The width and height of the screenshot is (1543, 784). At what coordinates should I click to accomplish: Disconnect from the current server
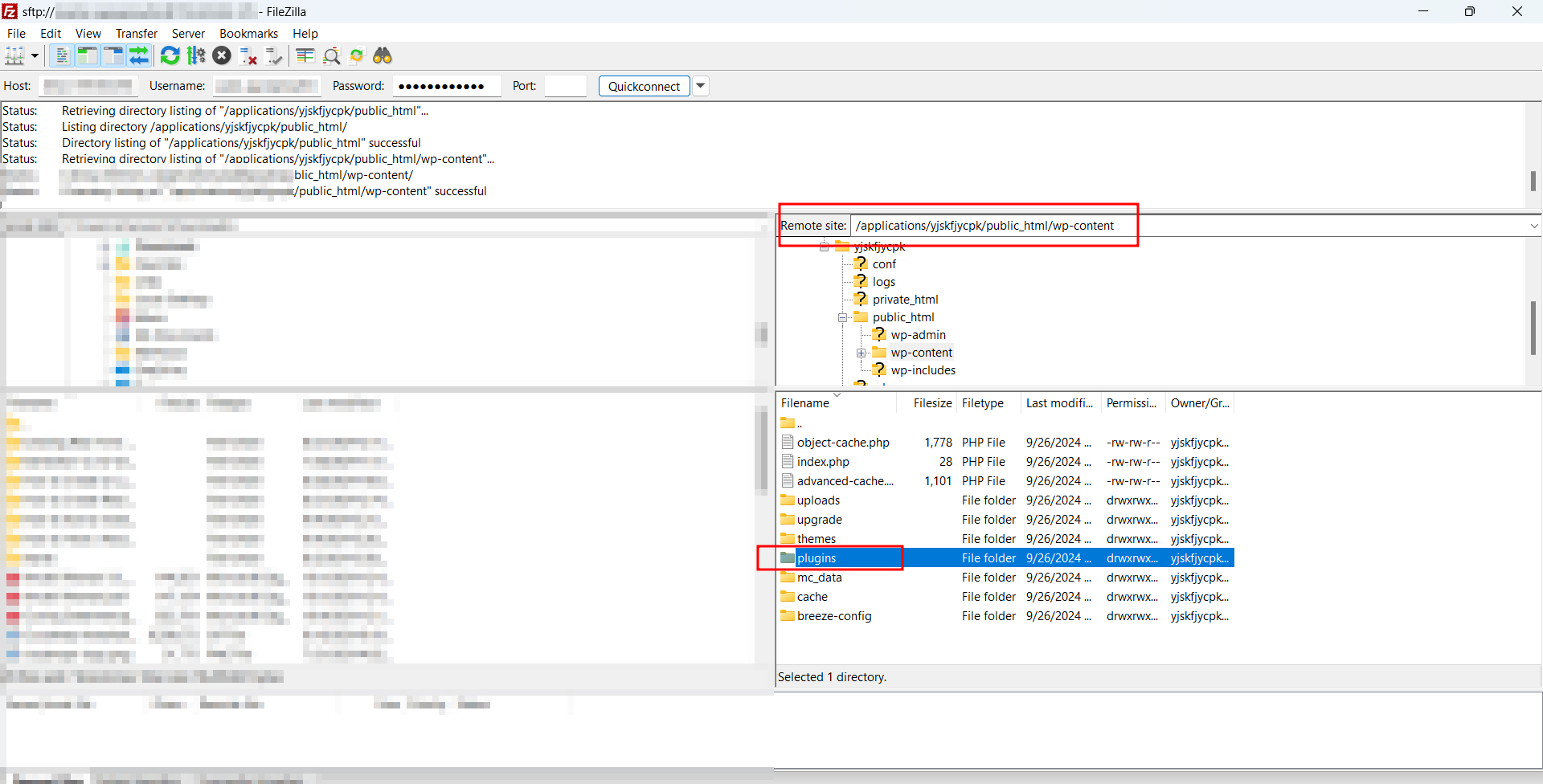pyautogui.click(x=248, y=55)
